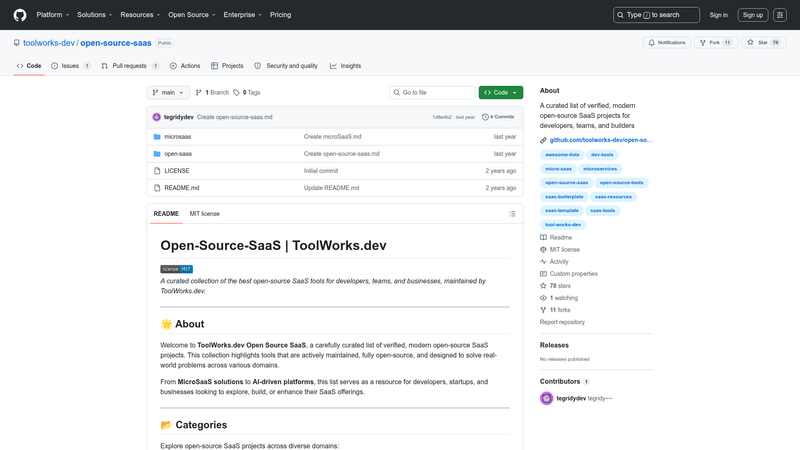Viewport: 800px width, 450px height.
Task: View the 78 stars link
Action: (555, 286)
